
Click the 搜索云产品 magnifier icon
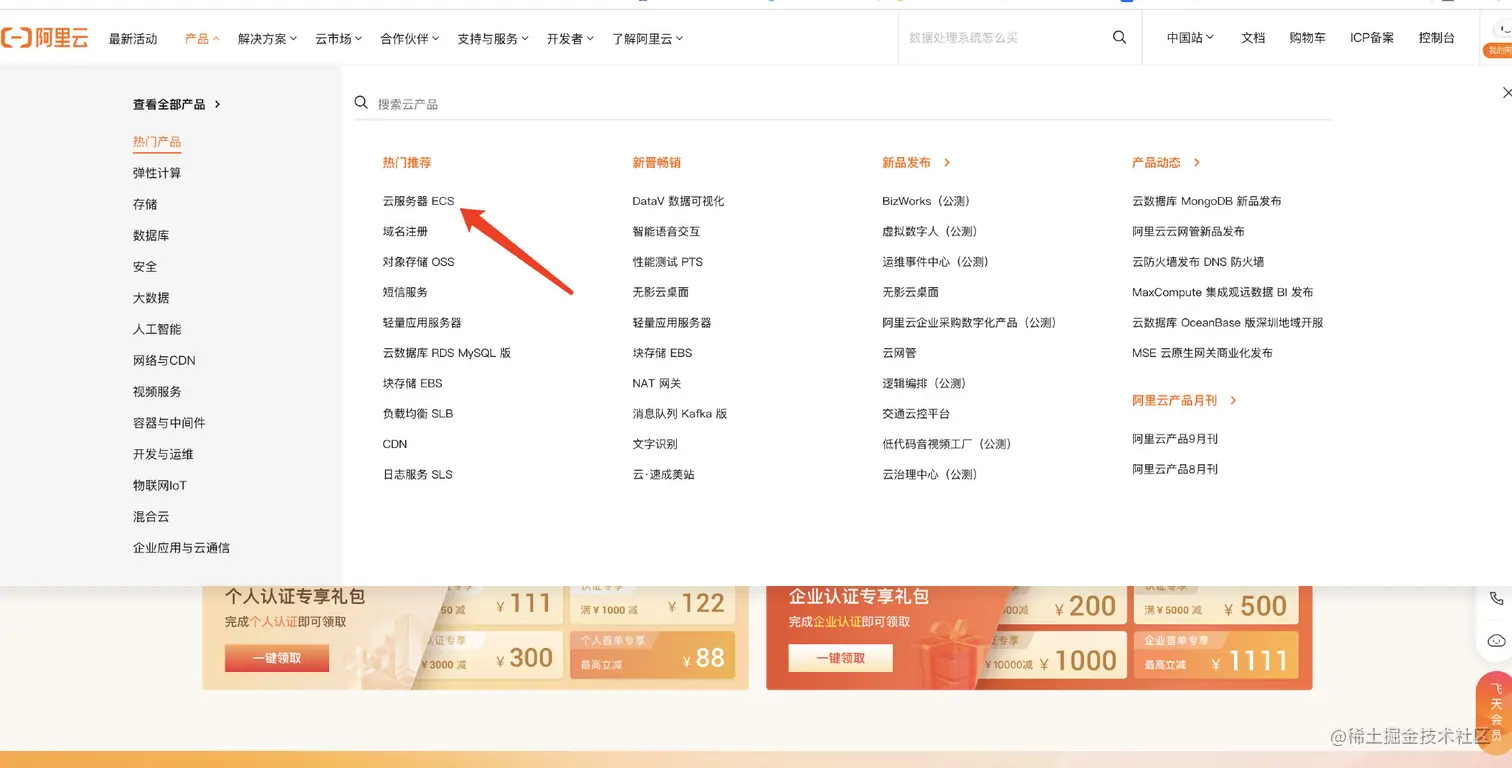(362, 103)
